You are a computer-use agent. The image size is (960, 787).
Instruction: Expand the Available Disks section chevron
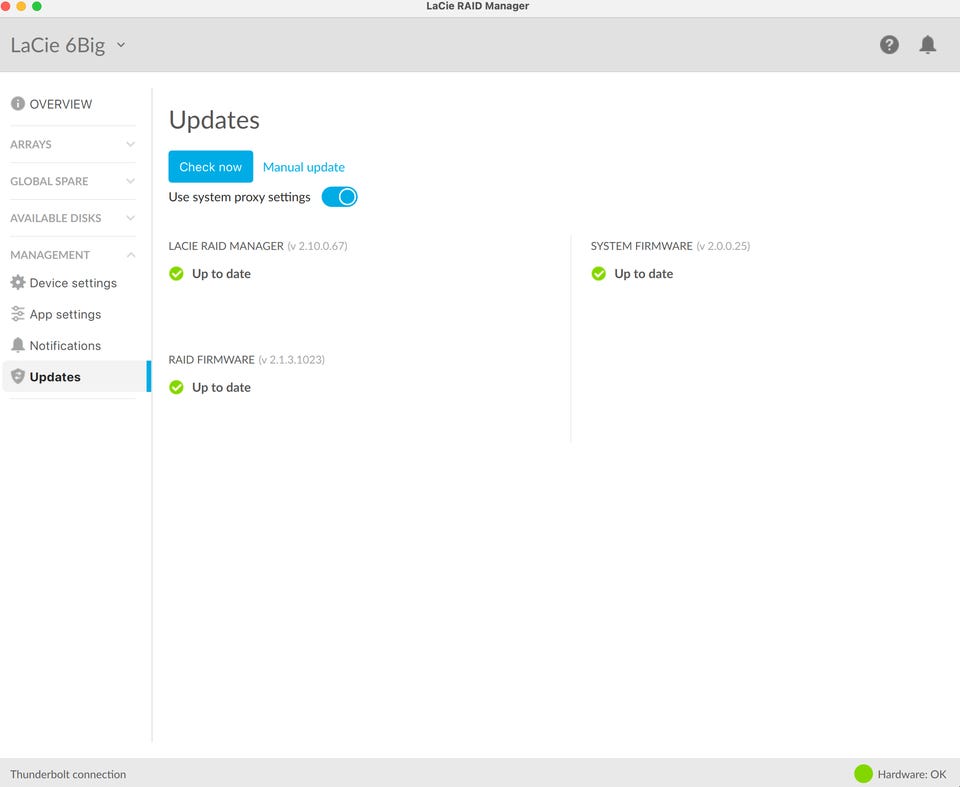pyautogui.click(x=130, y=218)
